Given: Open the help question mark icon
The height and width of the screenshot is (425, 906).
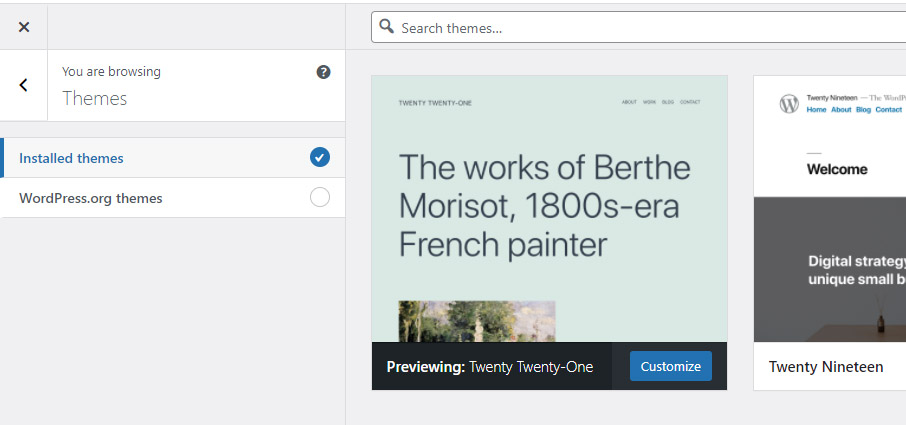Looking at the screenshot, I should click(x=324, y=72).
